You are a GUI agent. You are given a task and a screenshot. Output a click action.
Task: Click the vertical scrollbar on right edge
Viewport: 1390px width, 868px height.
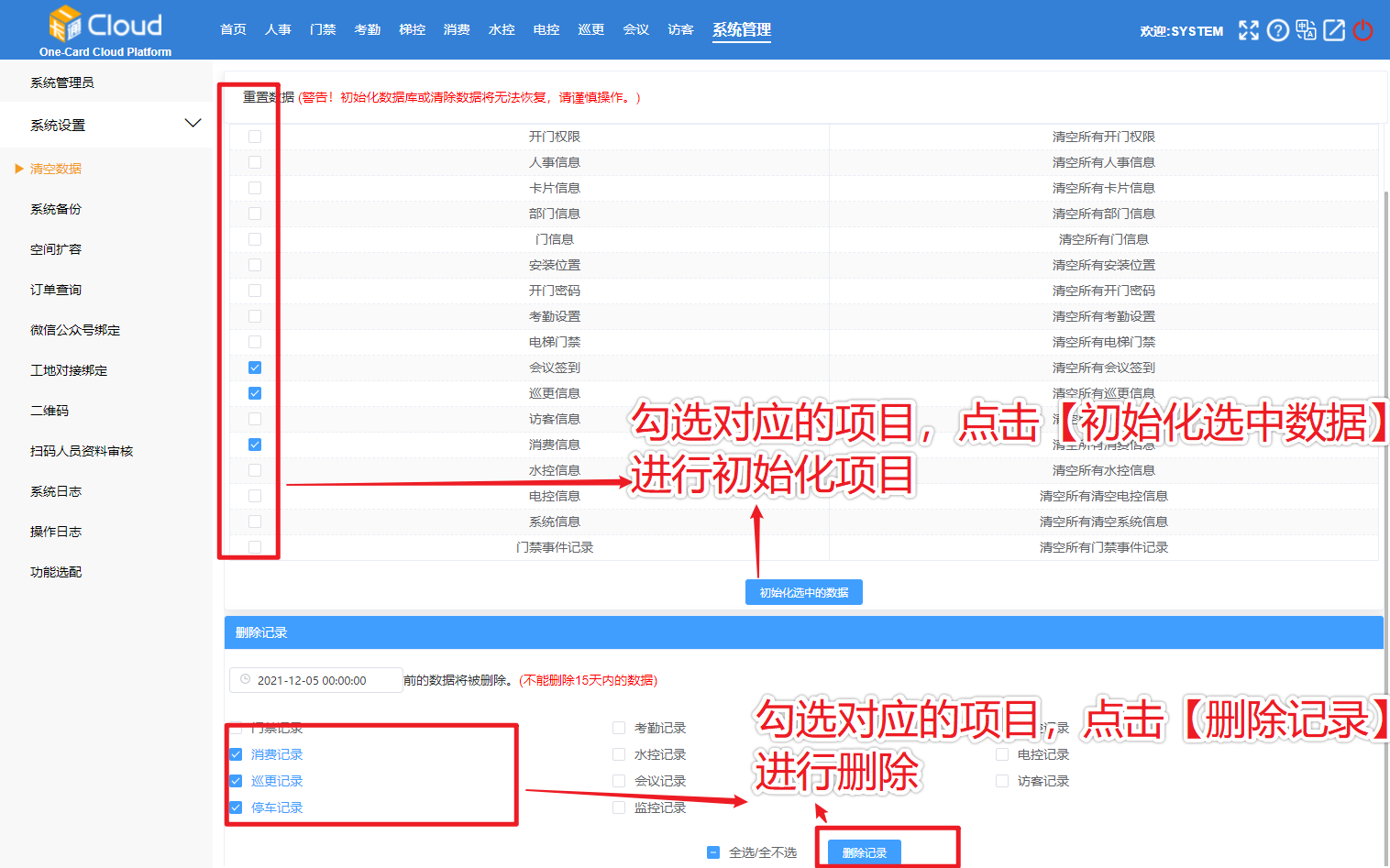(1385, 458)
